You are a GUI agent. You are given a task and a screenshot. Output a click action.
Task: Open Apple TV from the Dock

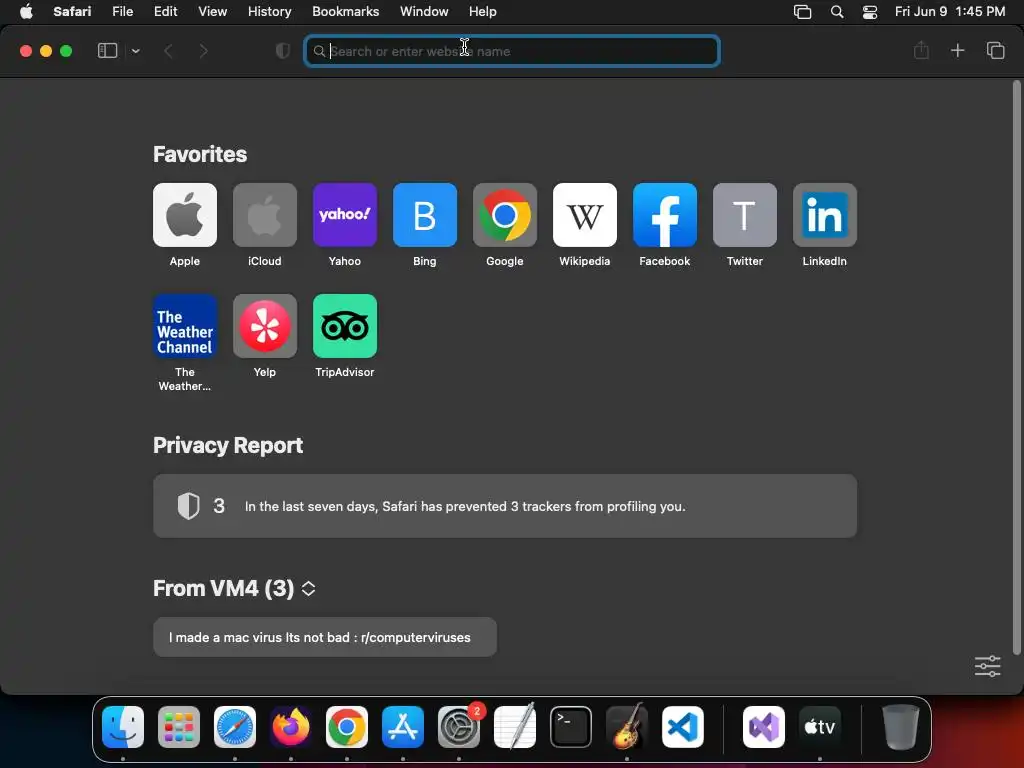click(820, 727)
